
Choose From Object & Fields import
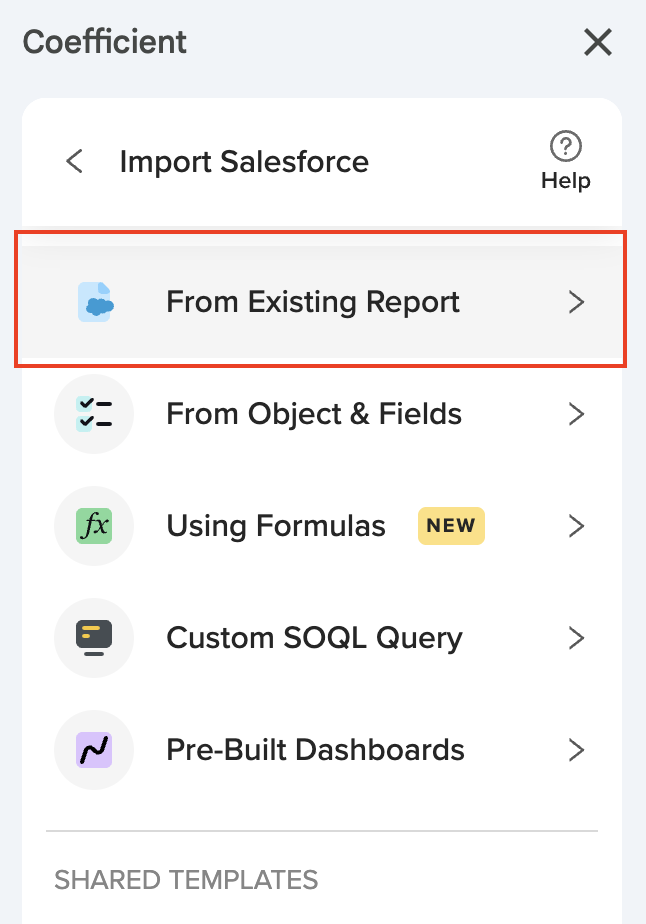314,414
